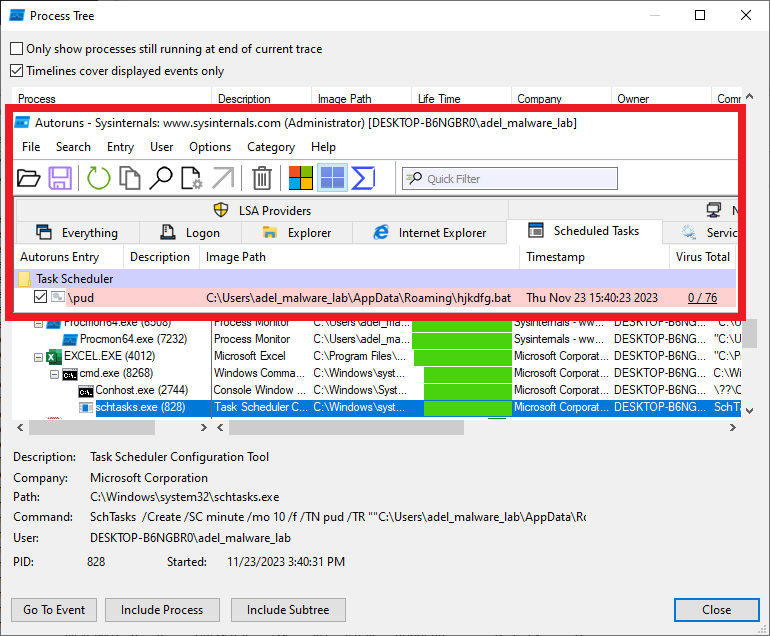Click into the Quick Filter field
This screenshot has height=636, width=770.
coord(510,179)
